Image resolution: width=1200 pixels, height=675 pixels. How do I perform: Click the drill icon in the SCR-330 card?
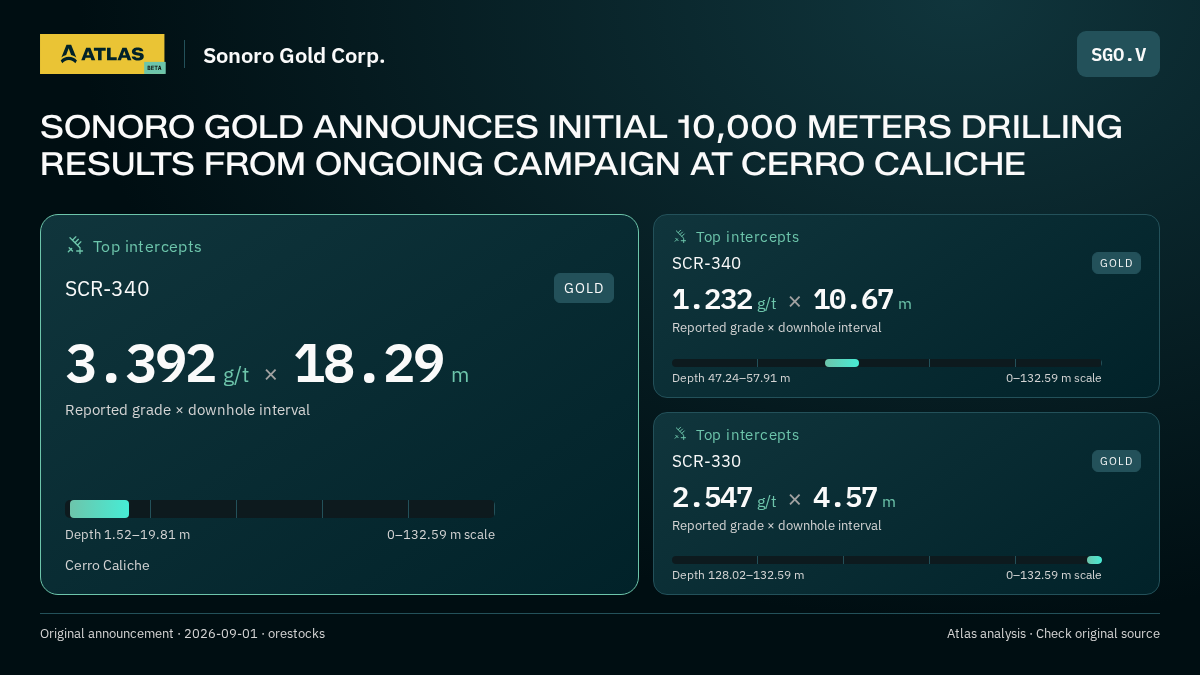[x=680, y=434]
